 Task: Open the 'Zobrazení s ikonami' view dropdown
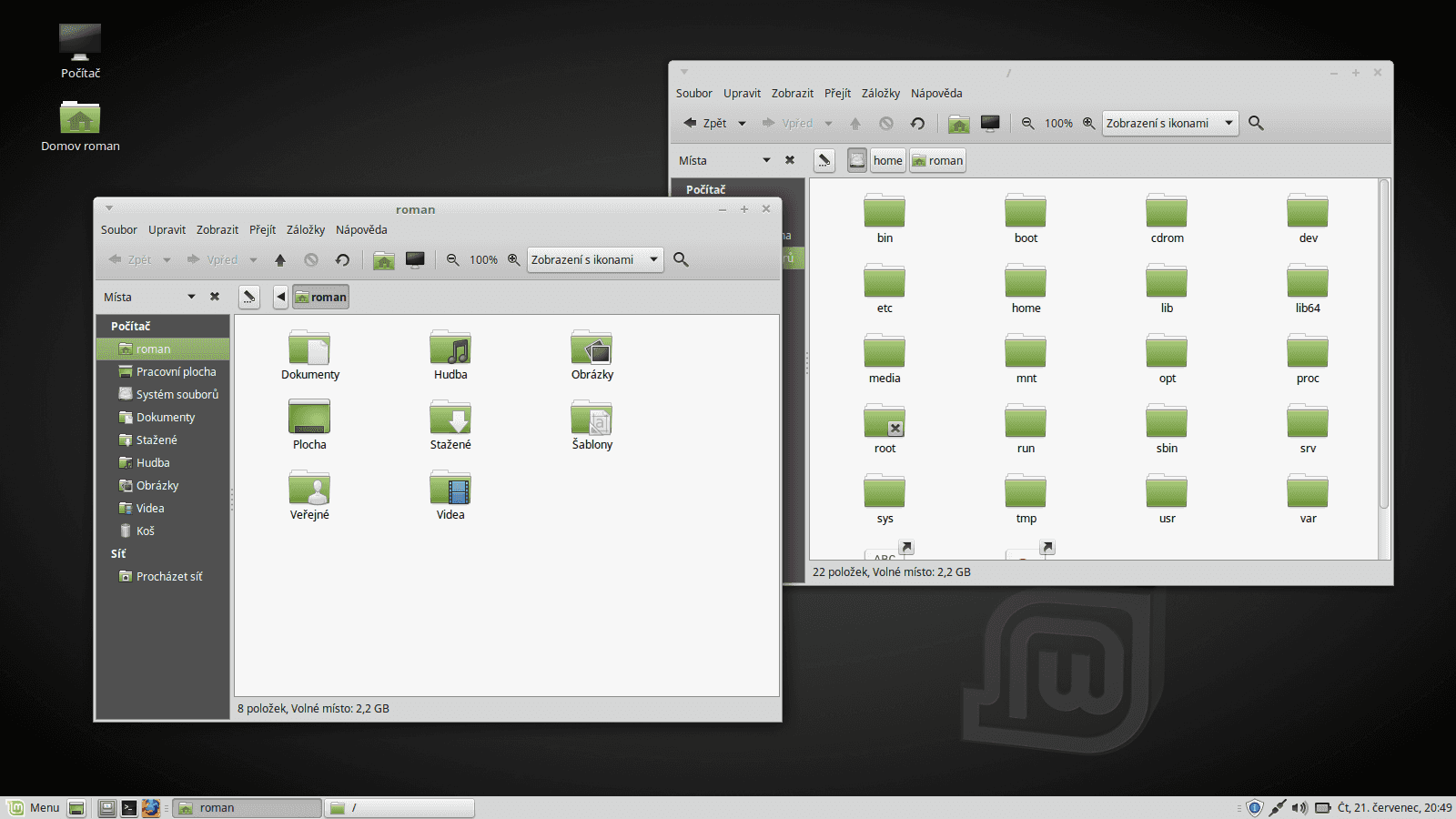coord(595,259)
